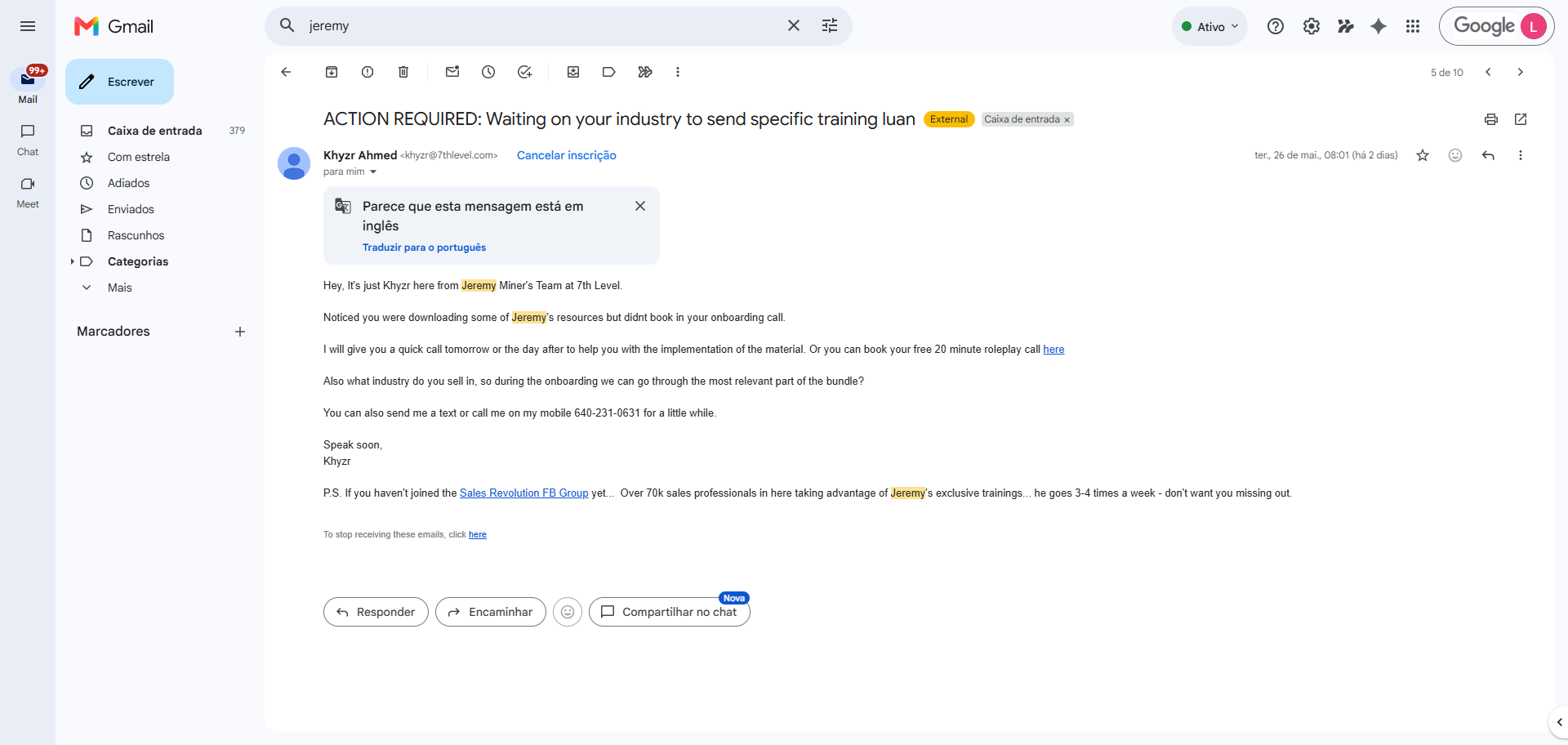Click Cancelar inscrição link
This screenshot has height=745, width=1568.
(x=567, y=155)
